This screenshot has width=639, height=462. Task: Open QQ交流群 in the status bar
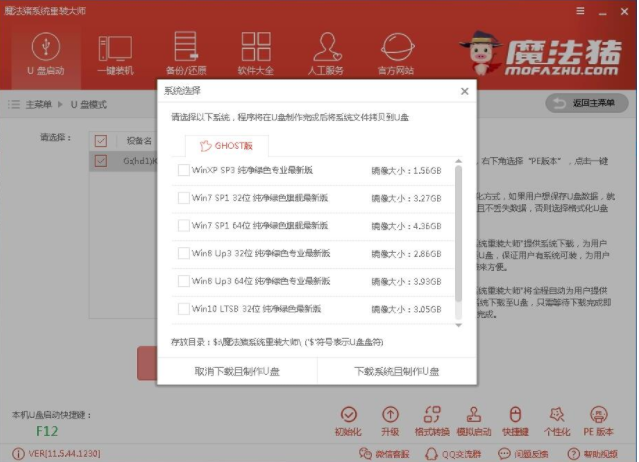click(453, 453)
